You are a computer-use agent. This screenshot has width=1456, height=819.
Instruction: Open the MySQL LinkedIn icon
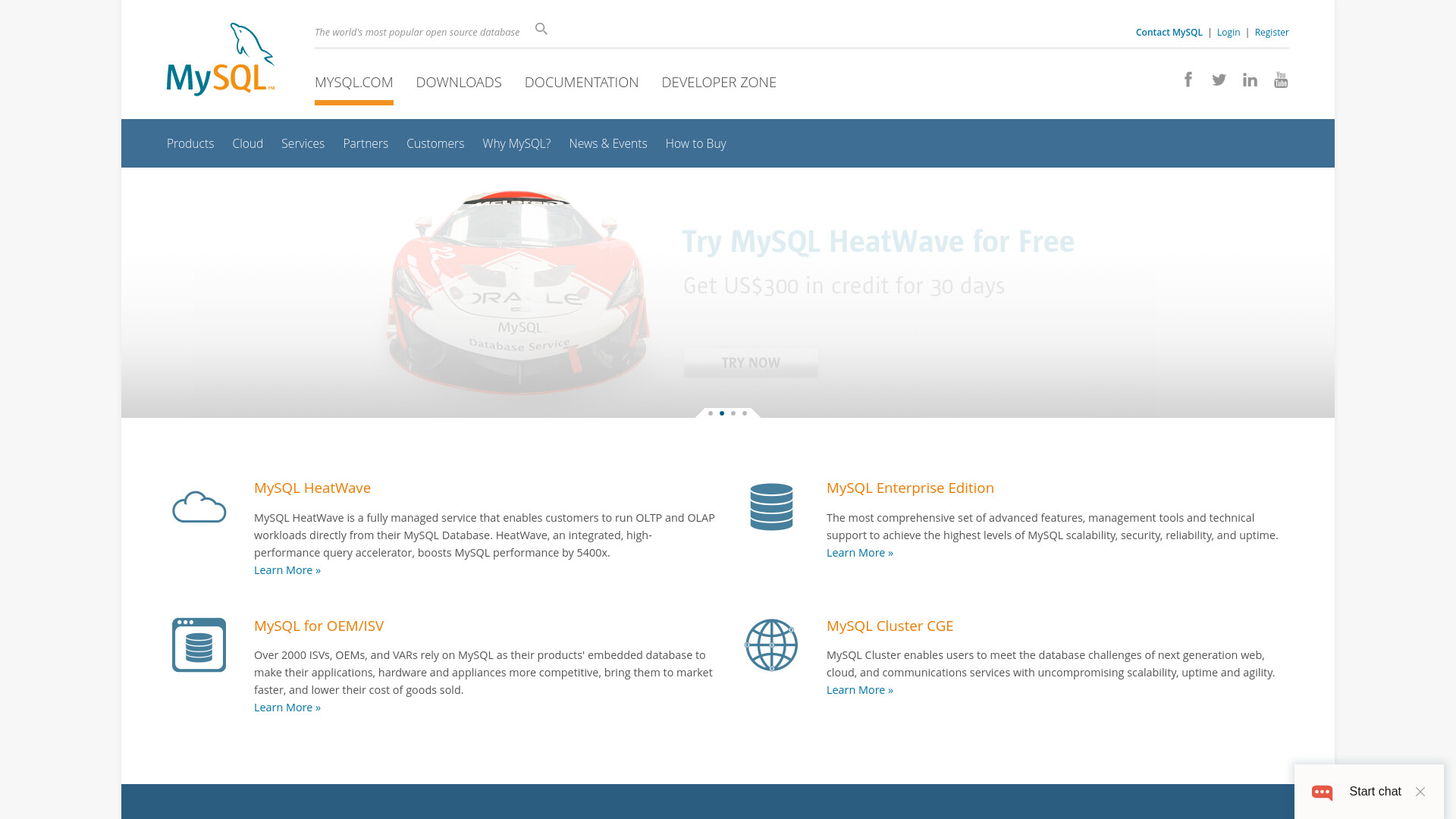pyautogui.click(x=1250, y=80)
